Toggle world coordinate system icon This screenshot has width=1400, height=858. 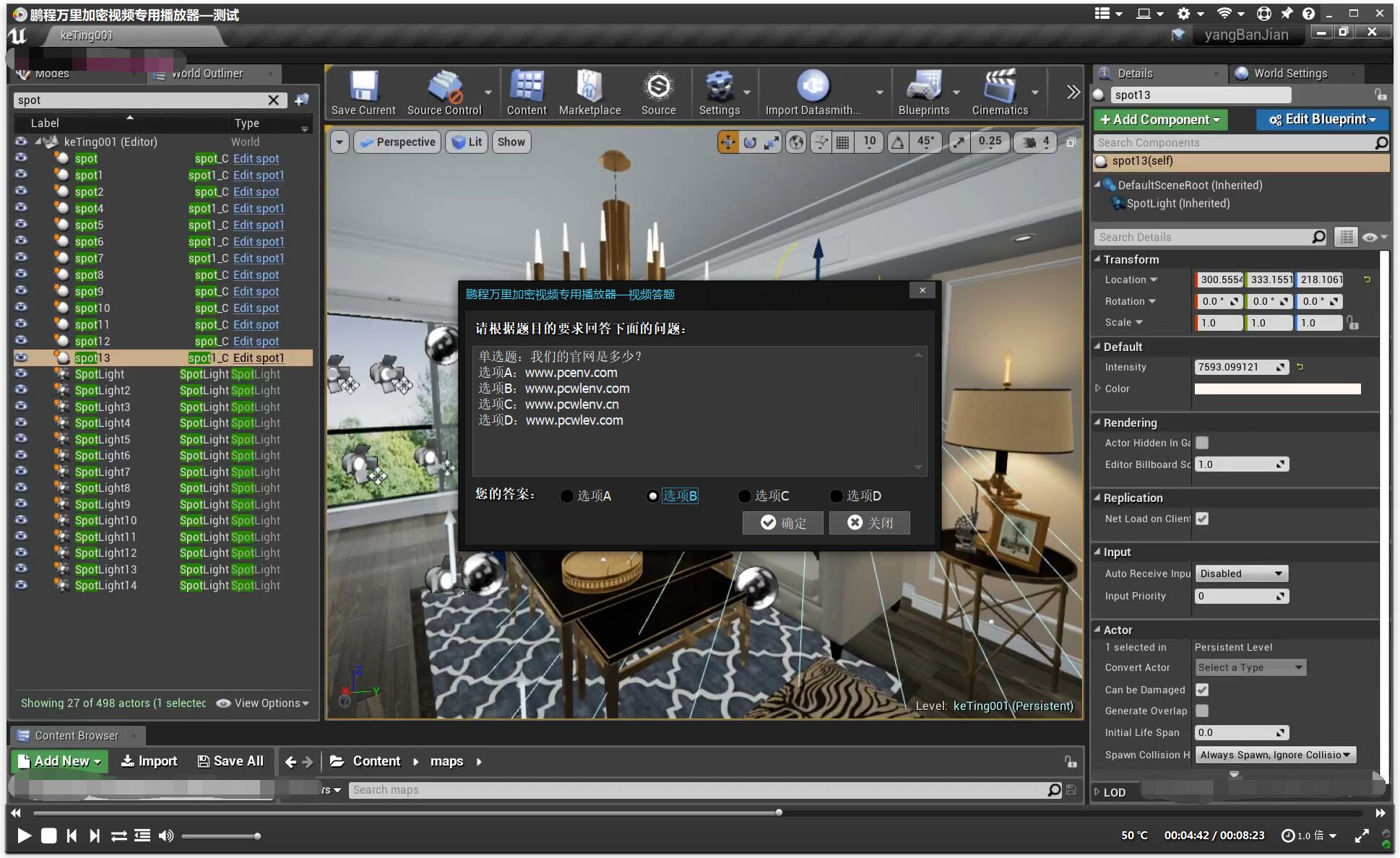pyautogui.click(x=796, y=142)
